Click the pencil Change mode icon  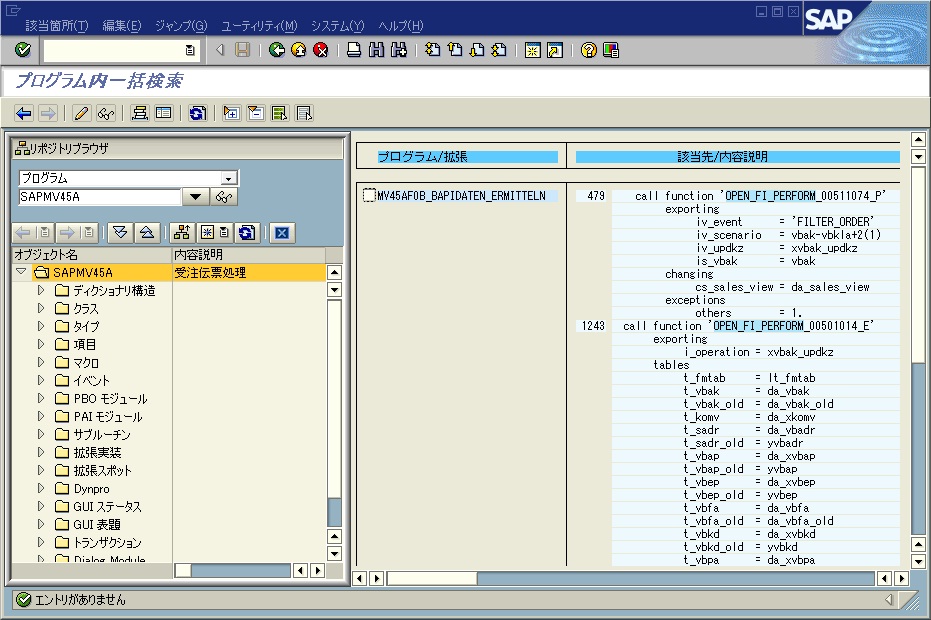82,113
